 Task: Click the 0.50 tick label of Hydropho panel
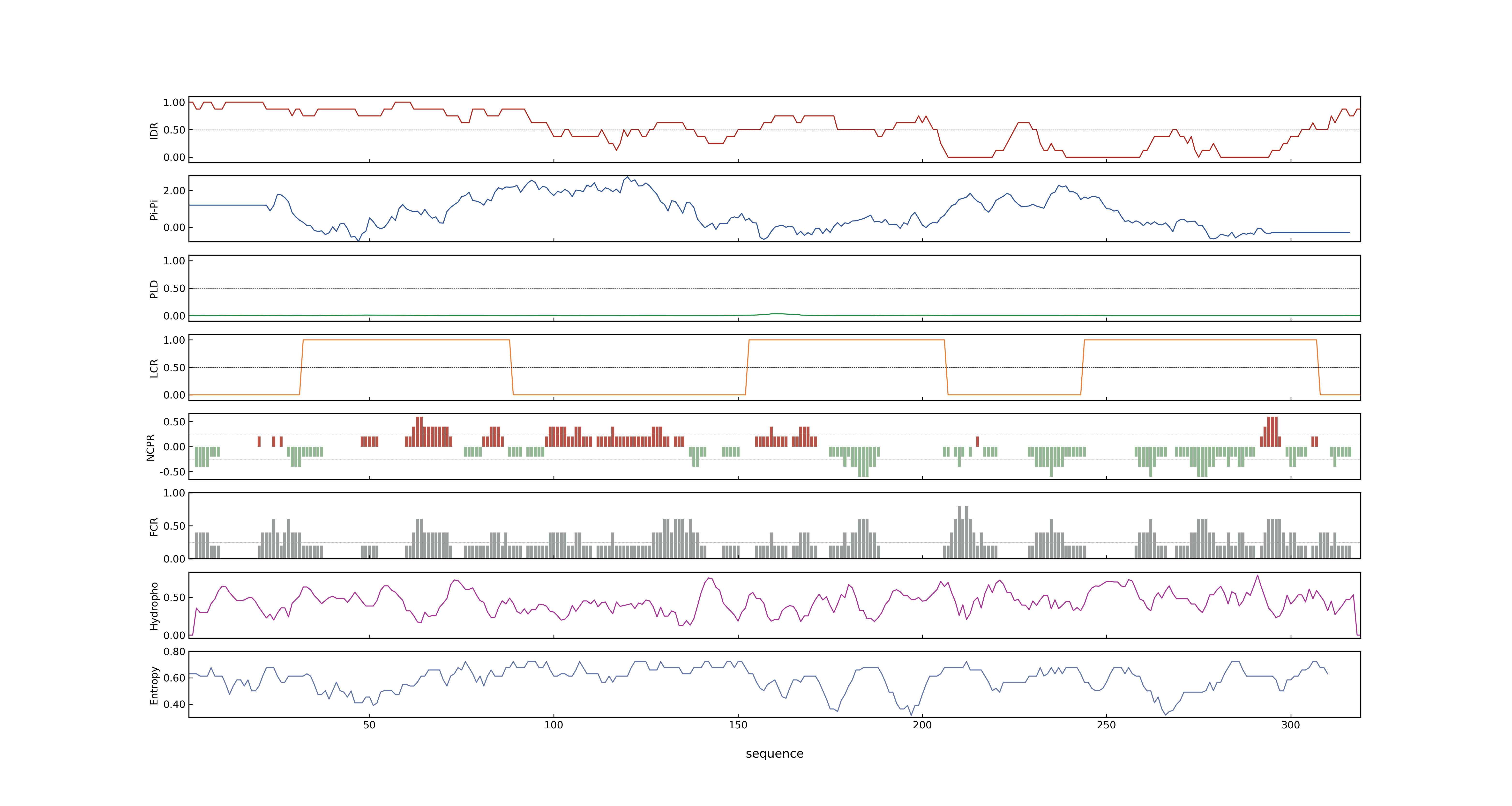(174, 598)
